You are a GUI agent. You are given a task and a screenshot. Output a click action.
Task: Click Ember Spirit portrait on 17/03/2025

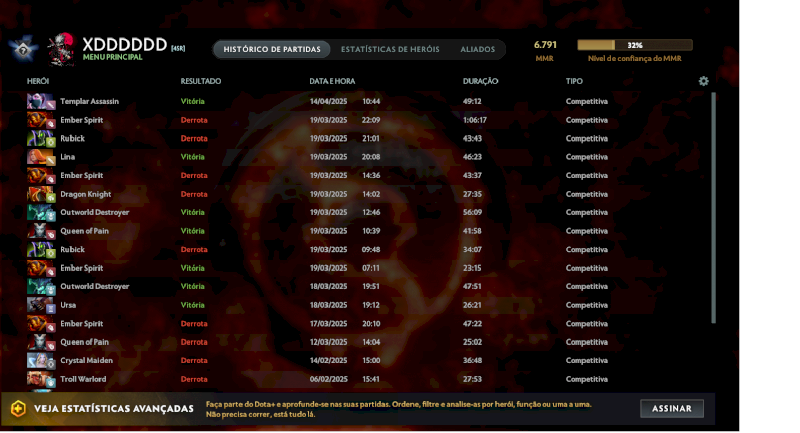(x=41, y=324)
